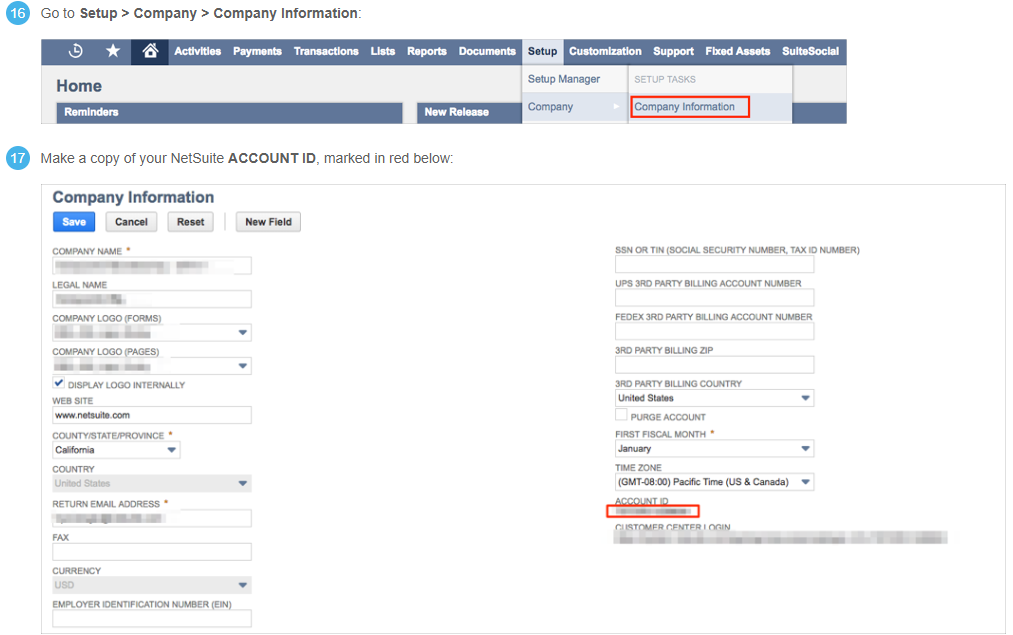Click the Web Site input field

[x=151, y=415]
